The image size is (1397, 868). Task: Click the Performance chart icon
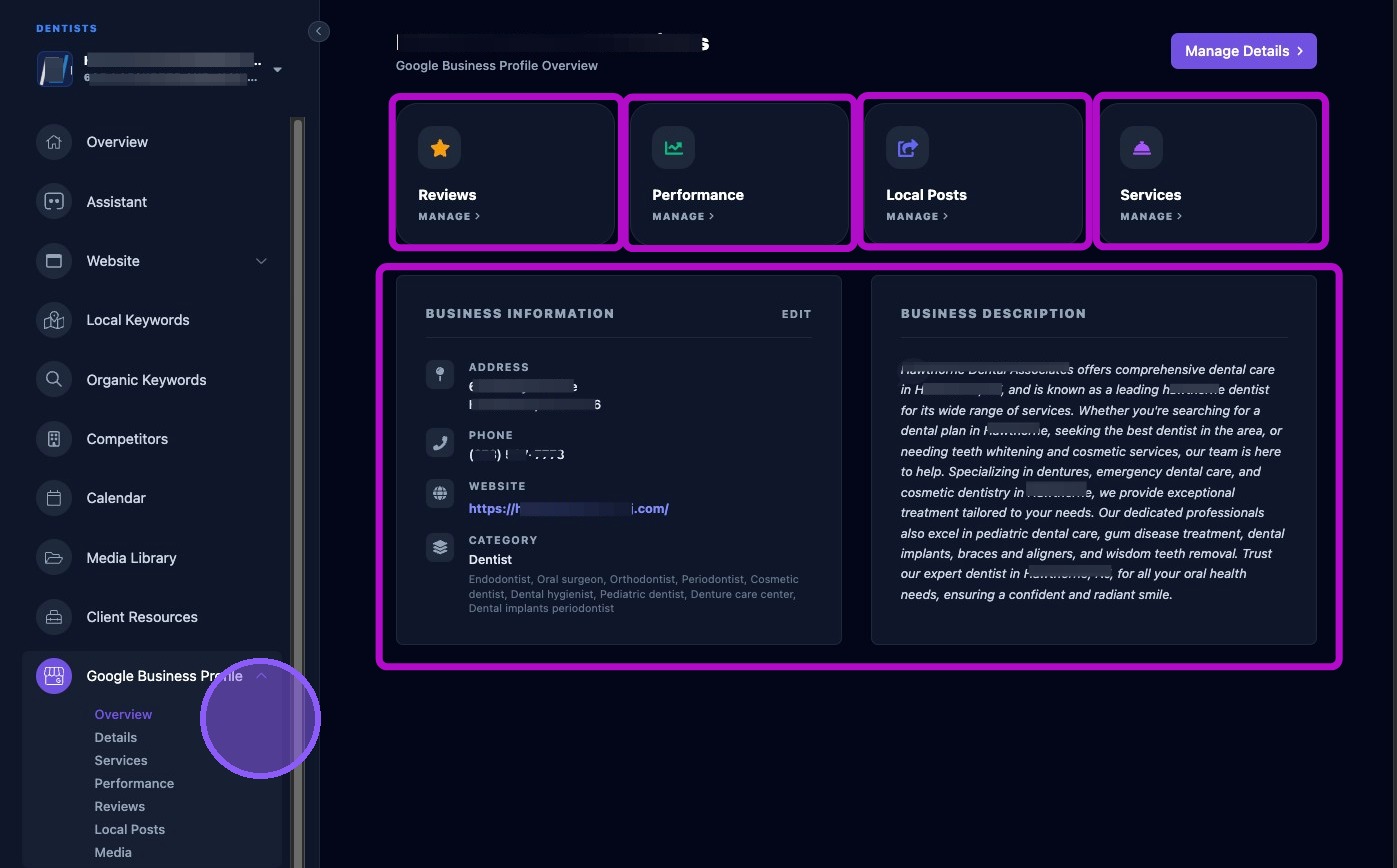tap(674, 148)
